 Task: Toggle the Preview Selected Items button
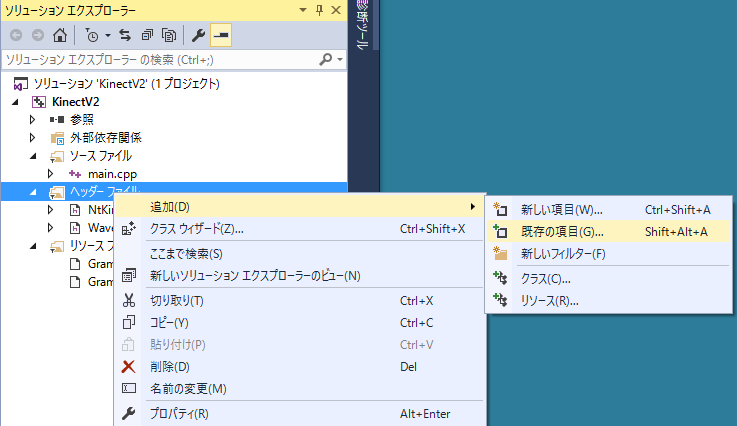click(220, 35)
